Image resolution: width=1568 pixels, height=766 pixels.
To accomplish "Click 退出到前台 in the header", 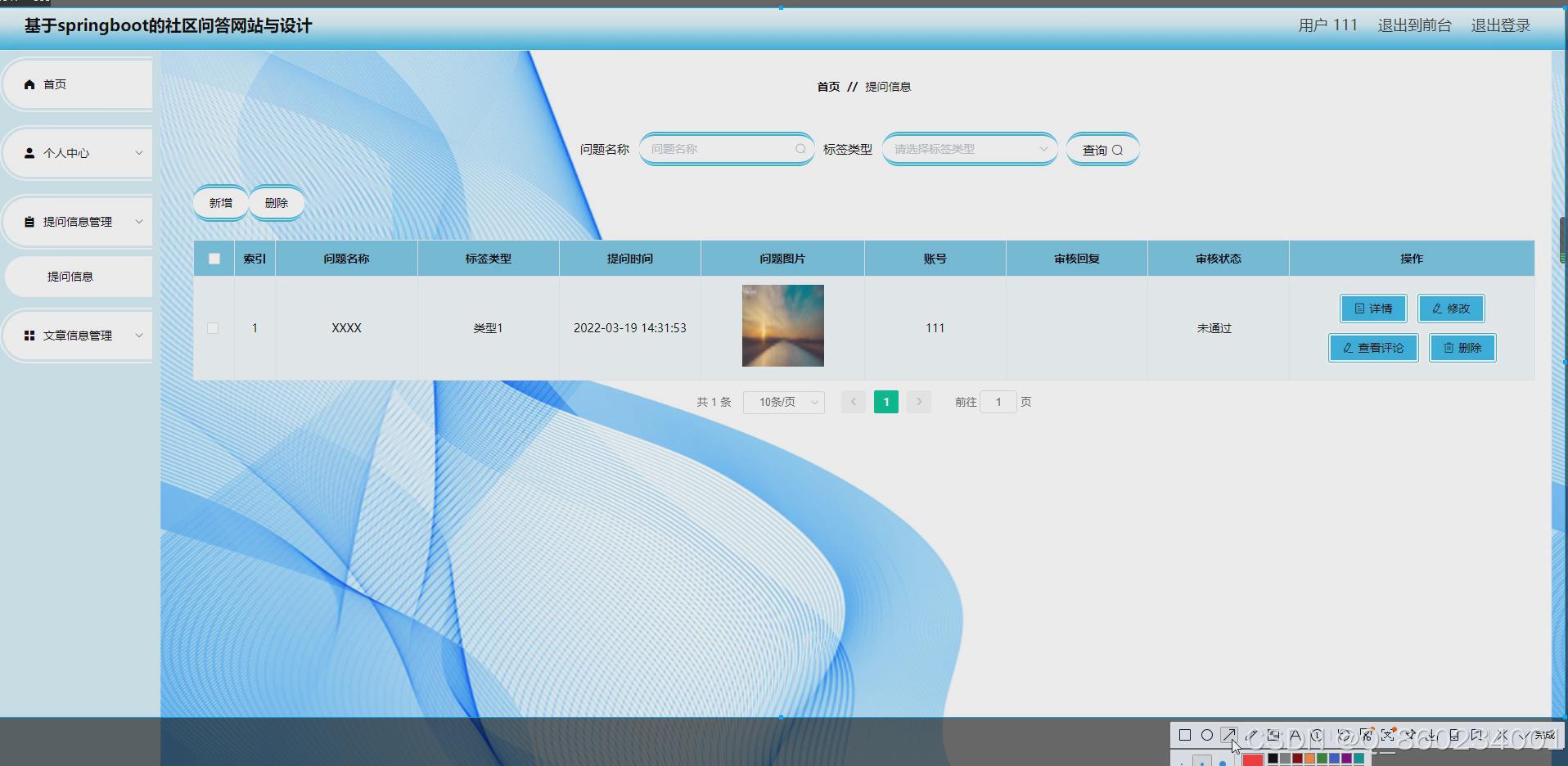I will [x=1414, y=25].
